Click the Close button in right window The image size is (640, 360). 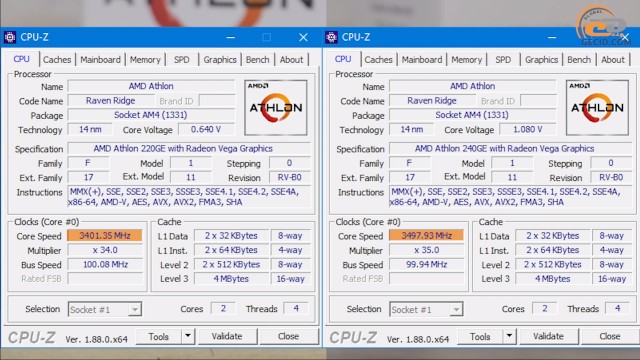click(610, 336)
